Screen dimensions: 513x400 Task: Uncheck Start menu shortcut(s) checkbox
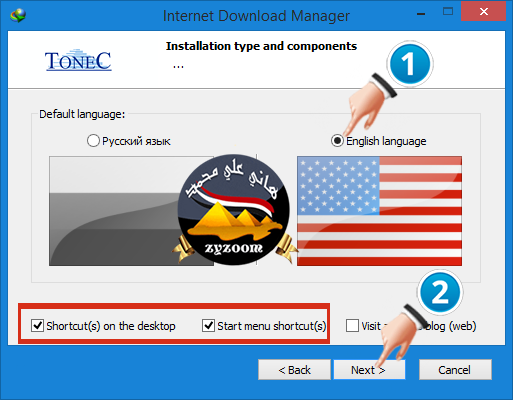coord(208,325)
